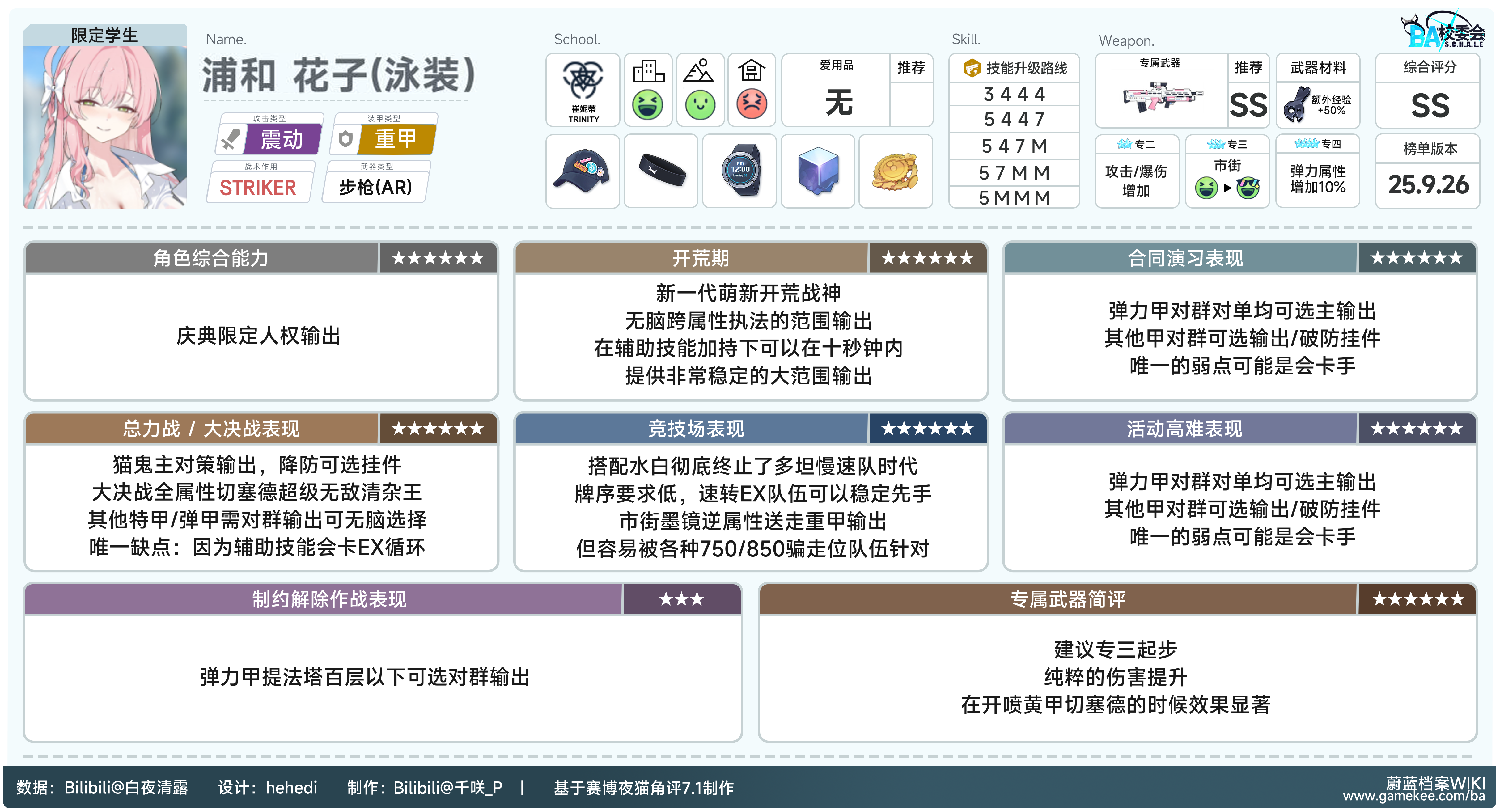Click the 制约解除作战表现 three-star rating
The image size is (1500, 812).
(681, 599)
